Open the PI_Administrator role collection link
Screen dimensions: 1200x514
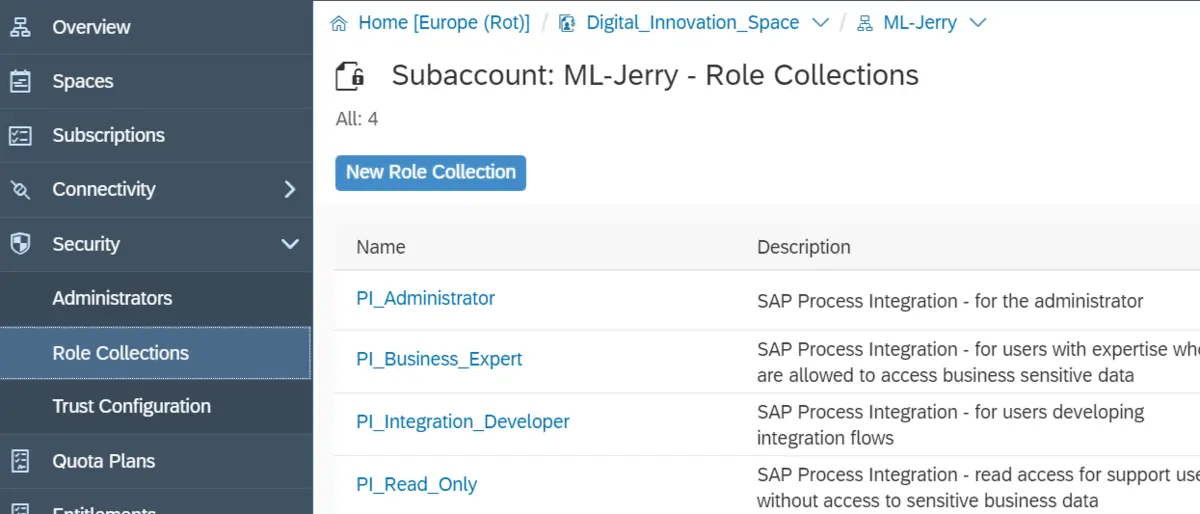click(425, 298)
